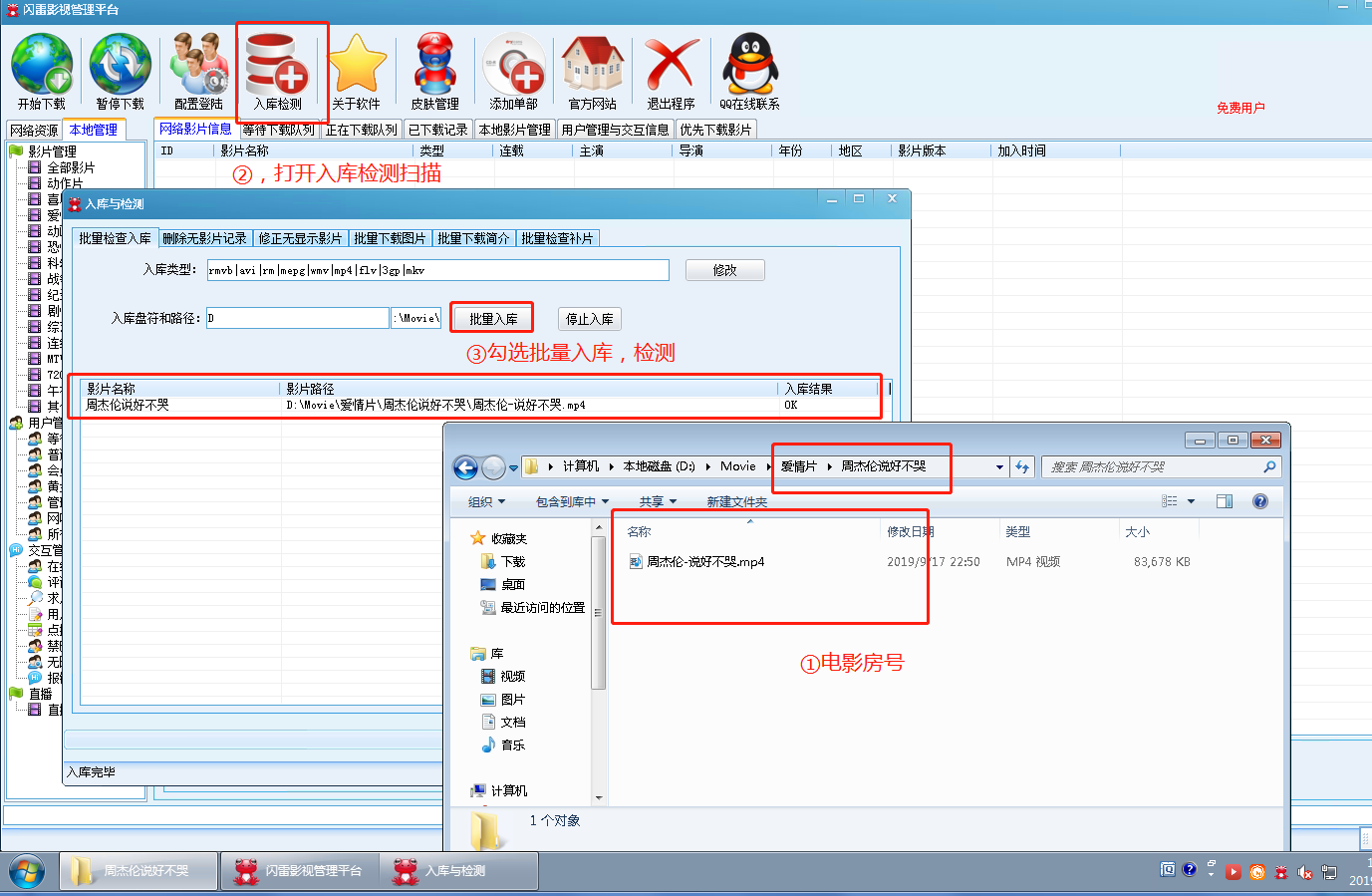Switch to the 批量下载图片 tab
Screen dimensions: 1372x896
point(390,238)
